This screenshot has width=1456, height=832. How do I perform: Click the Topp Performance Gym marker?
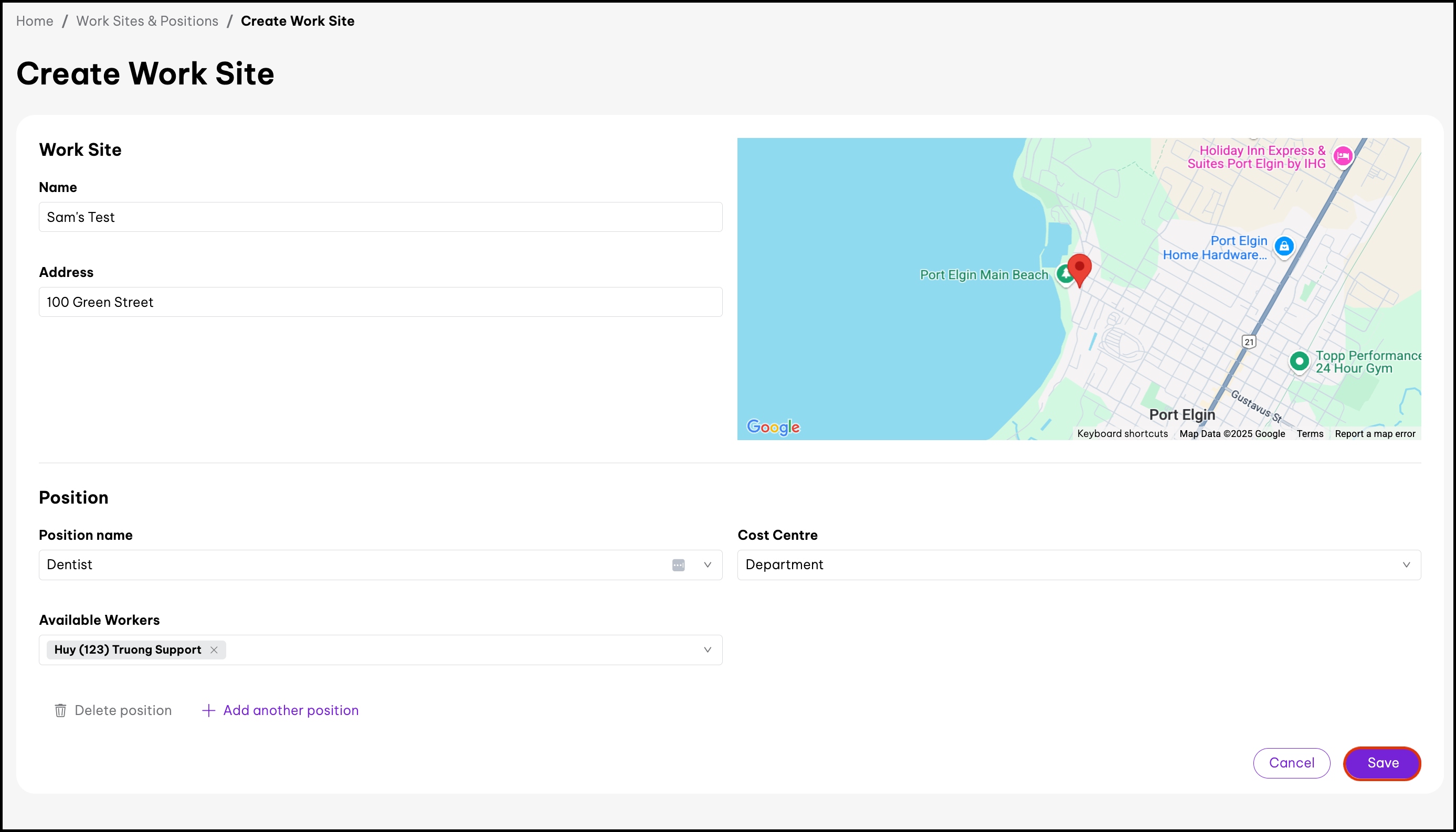pyautogui.click(x=1299, y=361)
